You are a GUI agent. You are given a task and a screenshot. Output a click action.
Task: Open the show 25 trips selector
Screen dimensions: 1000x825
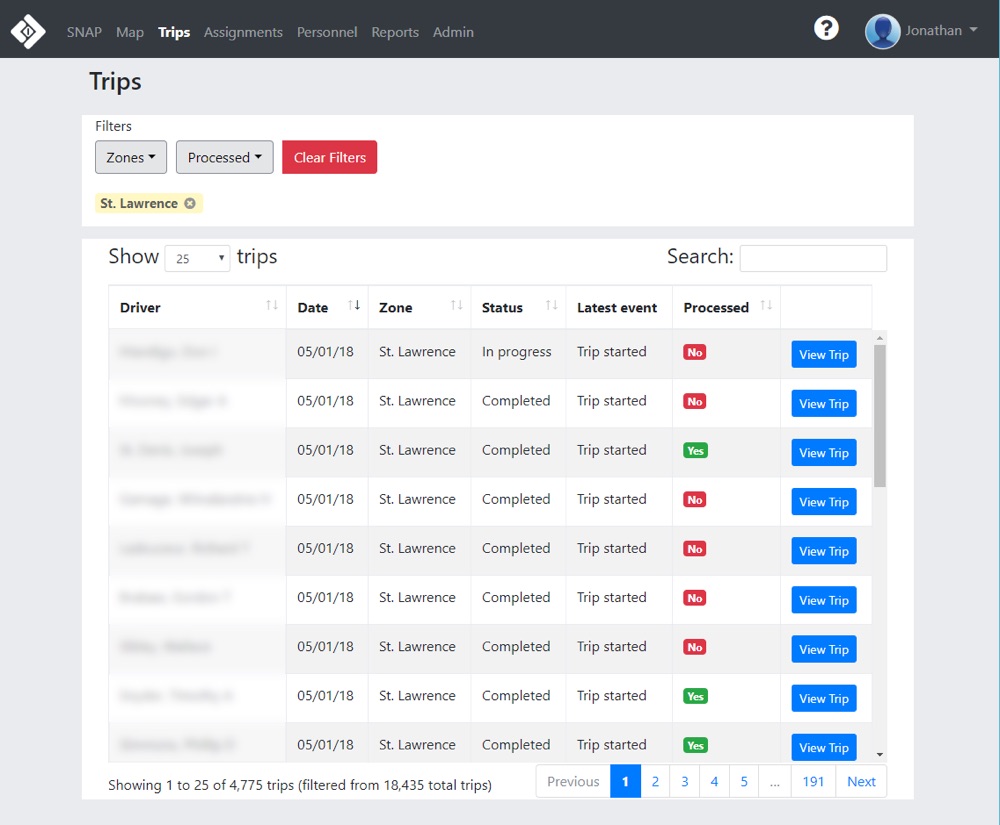pos(197,258)
